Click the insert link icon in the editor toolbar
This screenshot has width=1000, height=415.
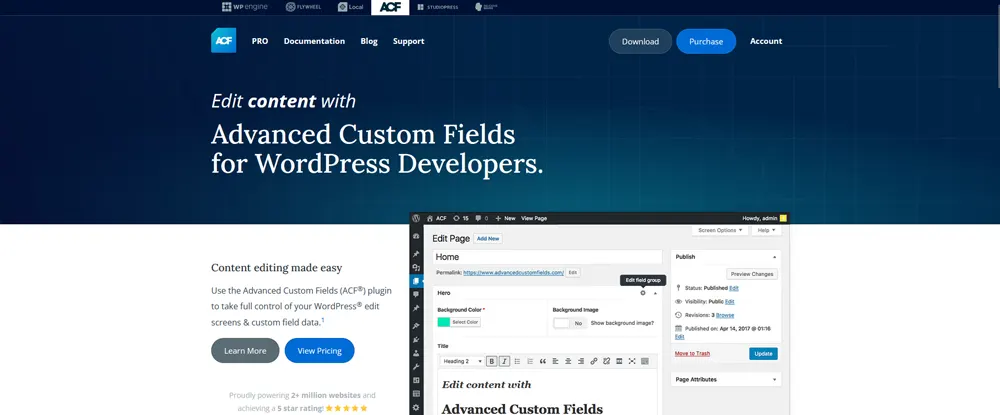[x=594, y=361]
